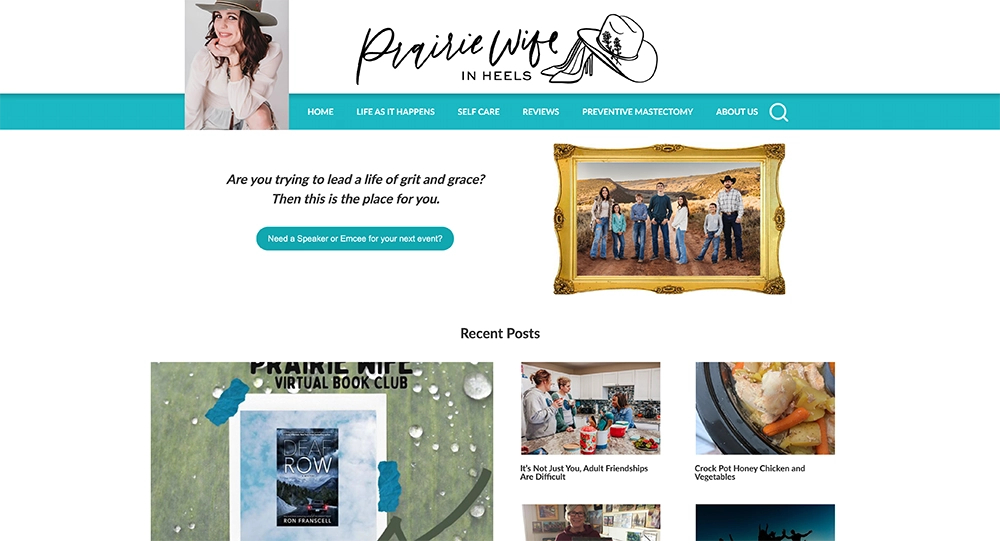Go to the Home menu item
This screenshot has height=541, width=1000.
click(320, 112)
